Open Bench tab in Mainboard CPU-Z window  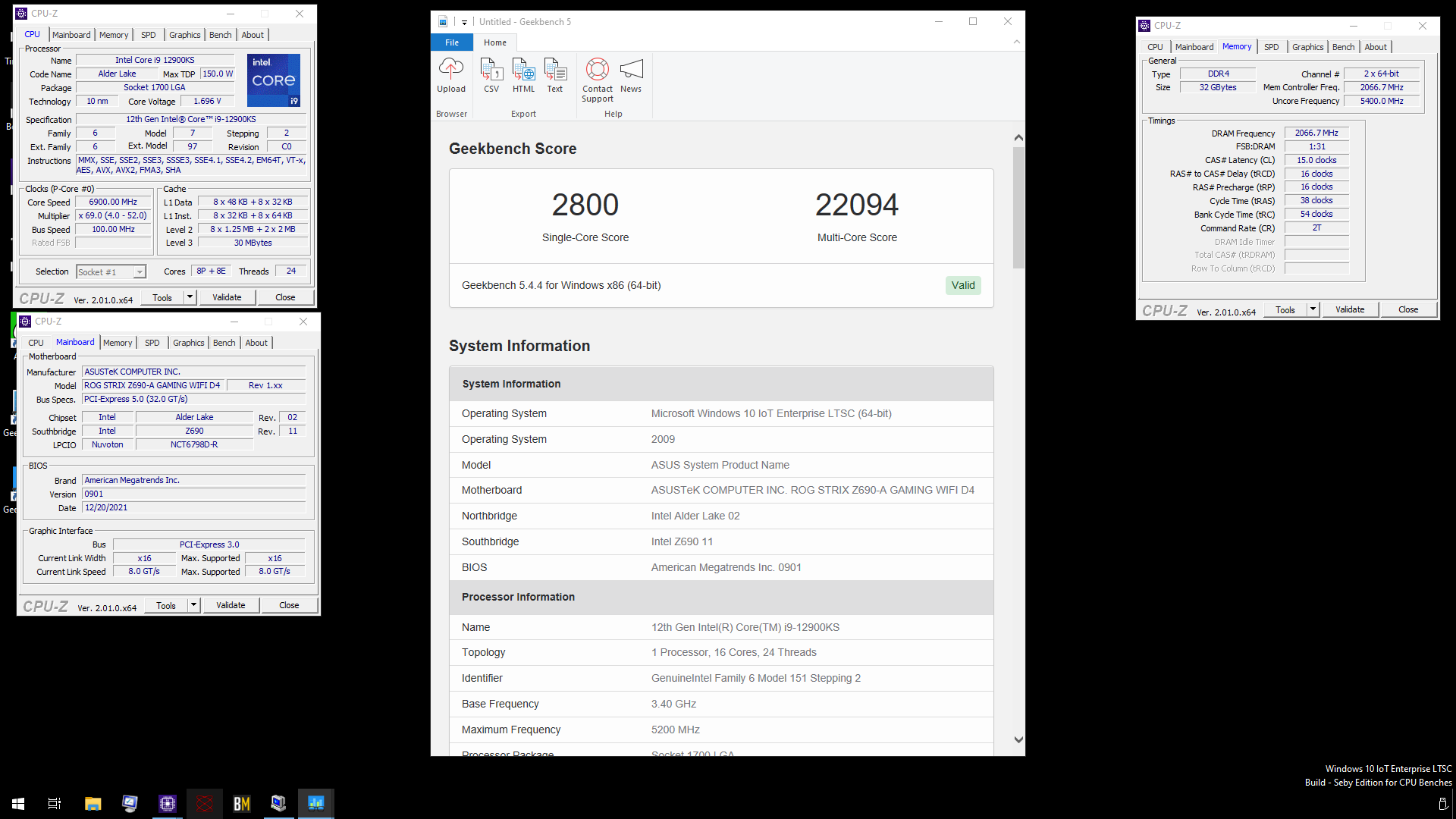point(224,343)
